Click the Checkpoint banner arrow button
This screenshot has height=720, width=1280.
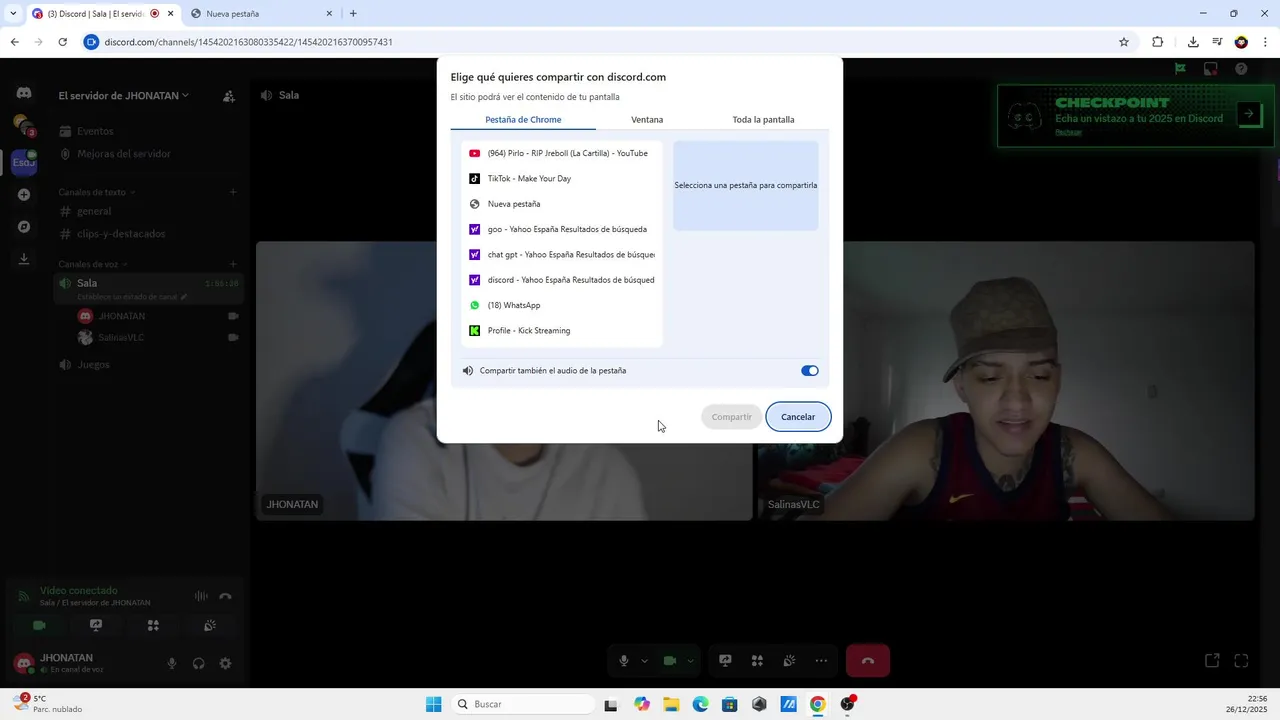[1248, 114]
